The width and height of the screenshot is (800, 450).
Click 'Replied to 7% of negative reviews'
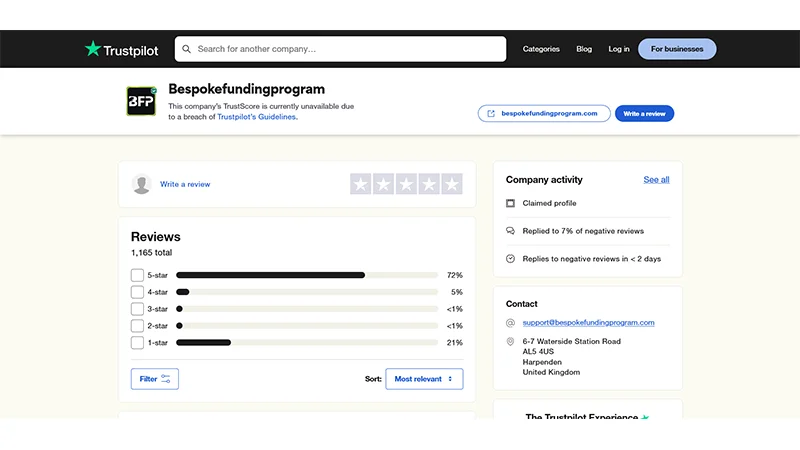point(583,231)
